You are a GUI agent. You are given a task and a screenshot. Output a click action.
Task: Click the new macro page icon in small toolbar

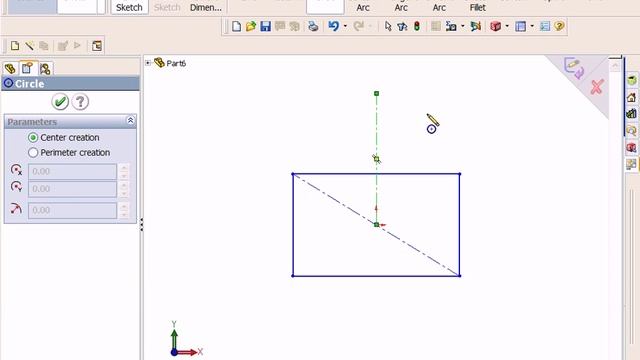(15, 46)
